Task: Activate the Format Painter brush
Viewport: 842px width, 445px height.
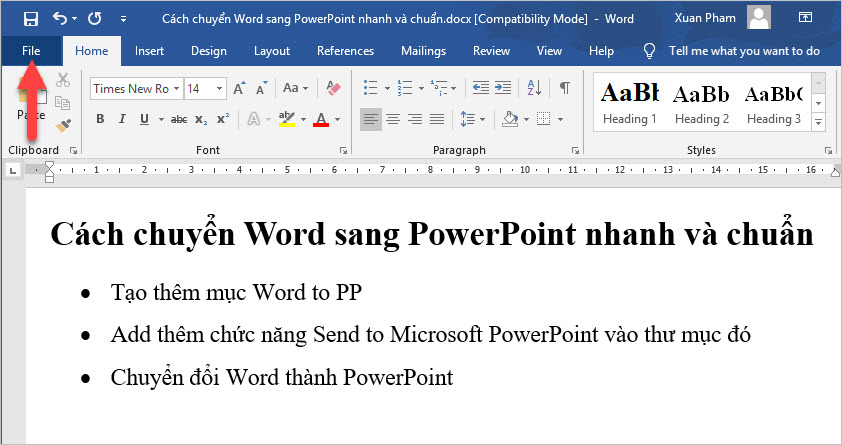Action: pos(63,126)
